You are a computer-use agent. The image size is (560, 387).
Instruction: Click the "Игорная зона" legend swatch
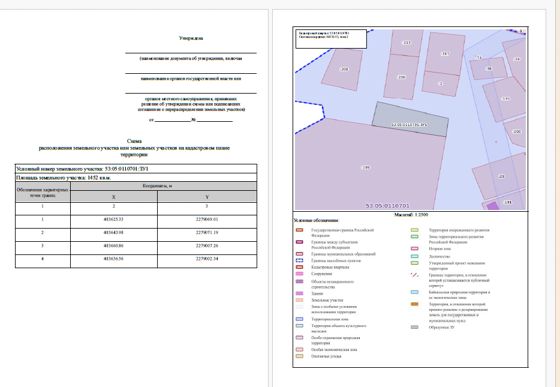click(414, 248)
